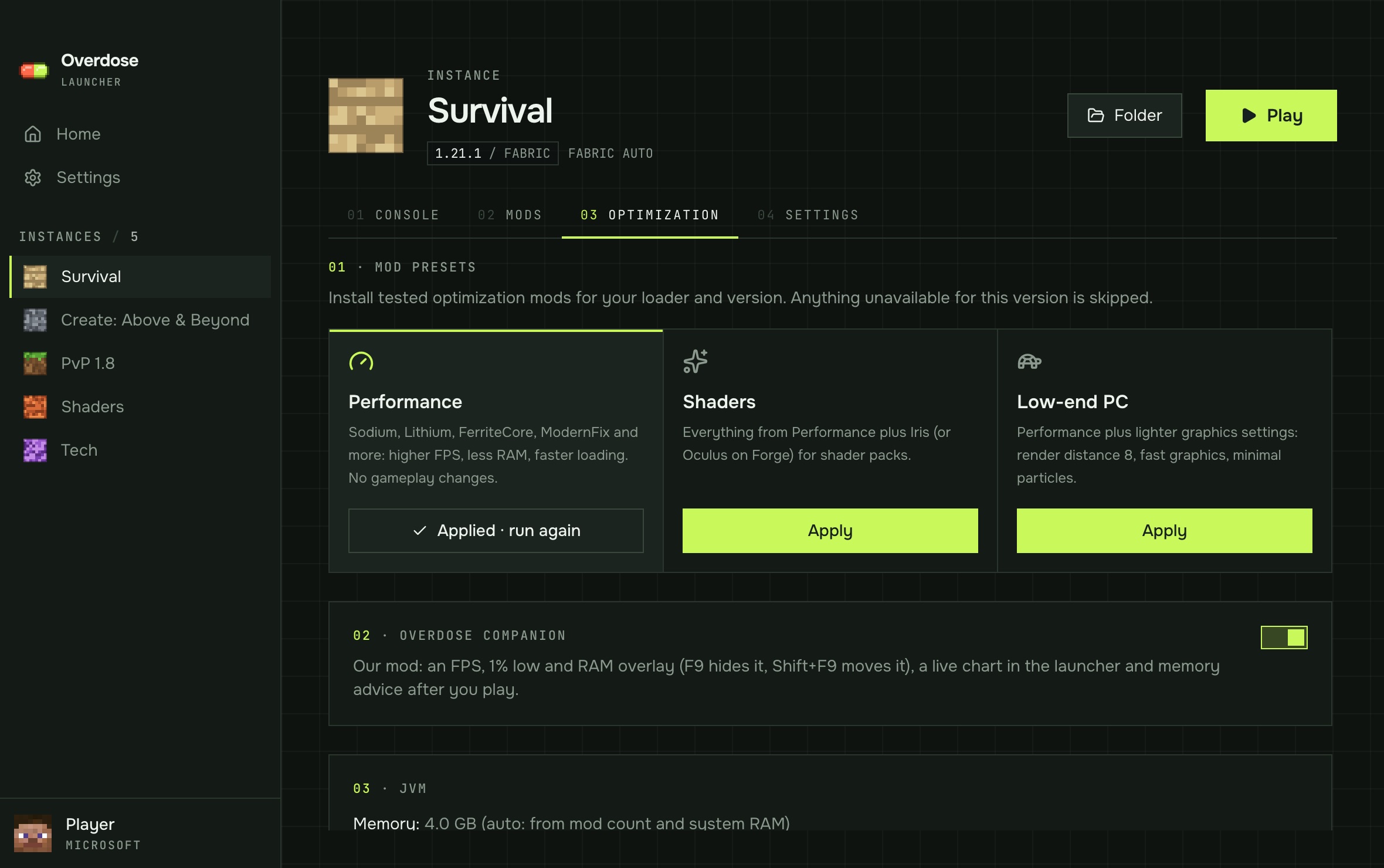Click the PvP 1.8 grass block icon
The height and width of the screenshot is (868, 1384).
coord(35,364)
